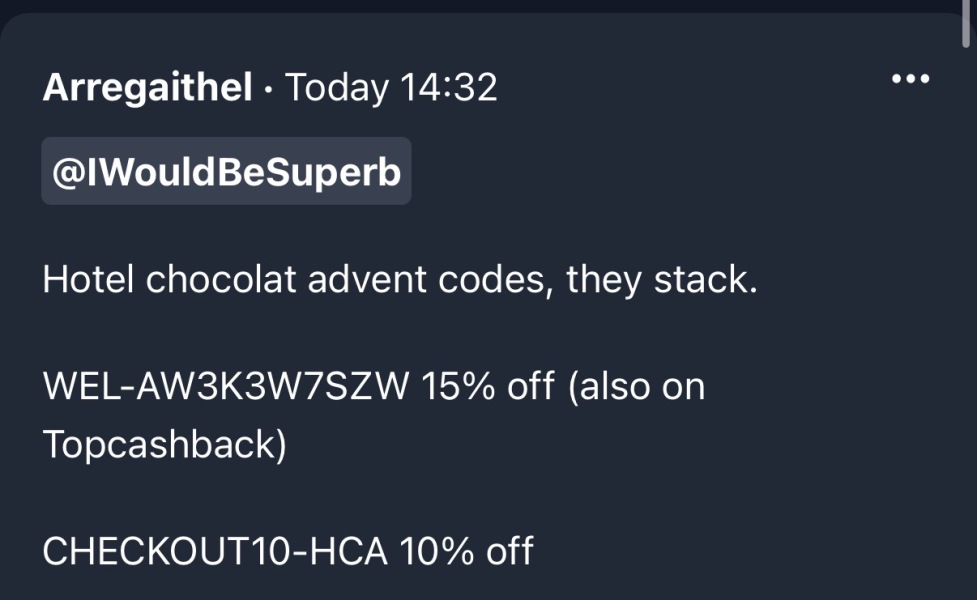Viewport: 977px width, 600px height.
Task: Click the dot separator after Arregaithel
Action: 268,88
